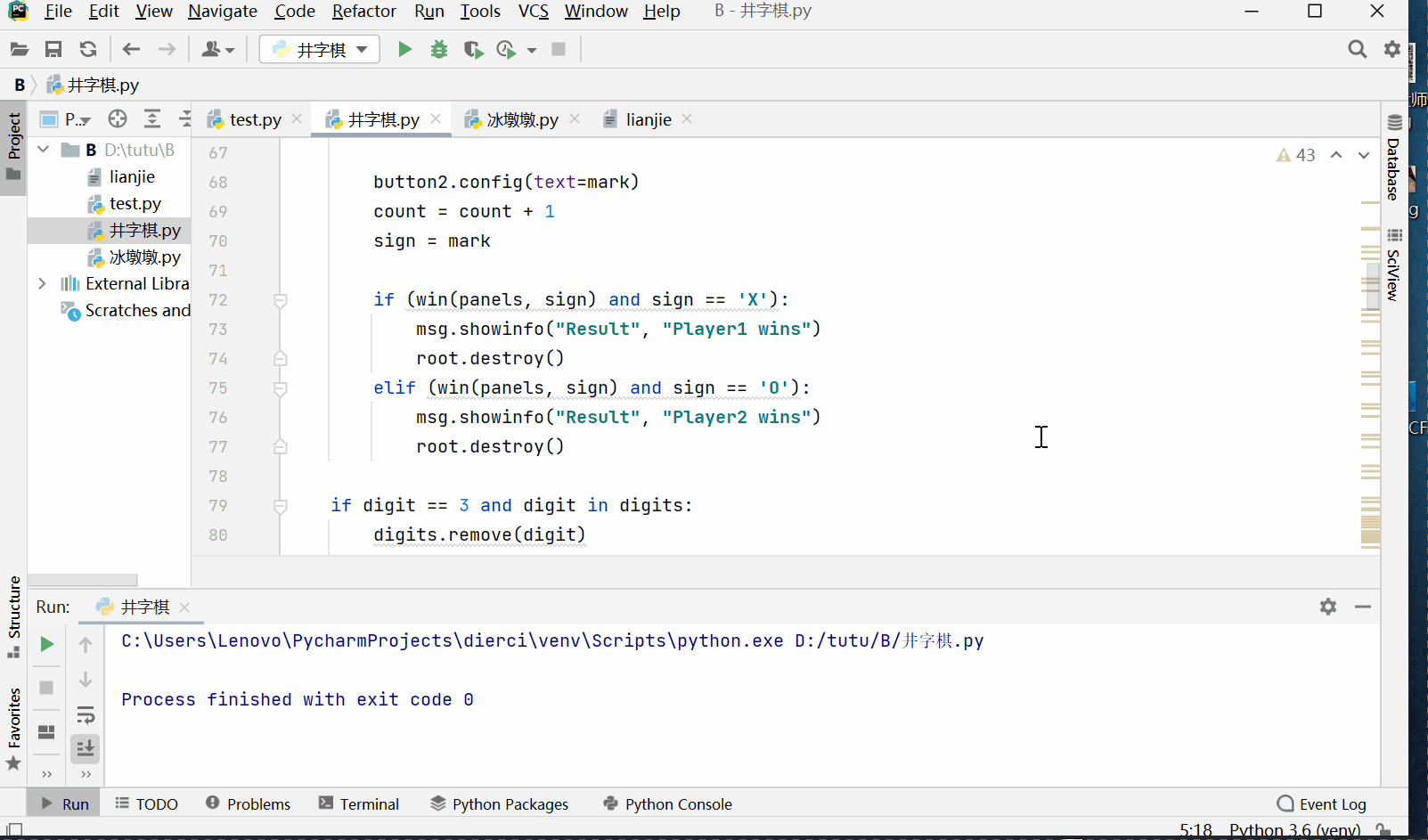Expand the profiler options dropdown arrow
The width and height of the screenshot is (1428, 840).
[x=532, y=51]
